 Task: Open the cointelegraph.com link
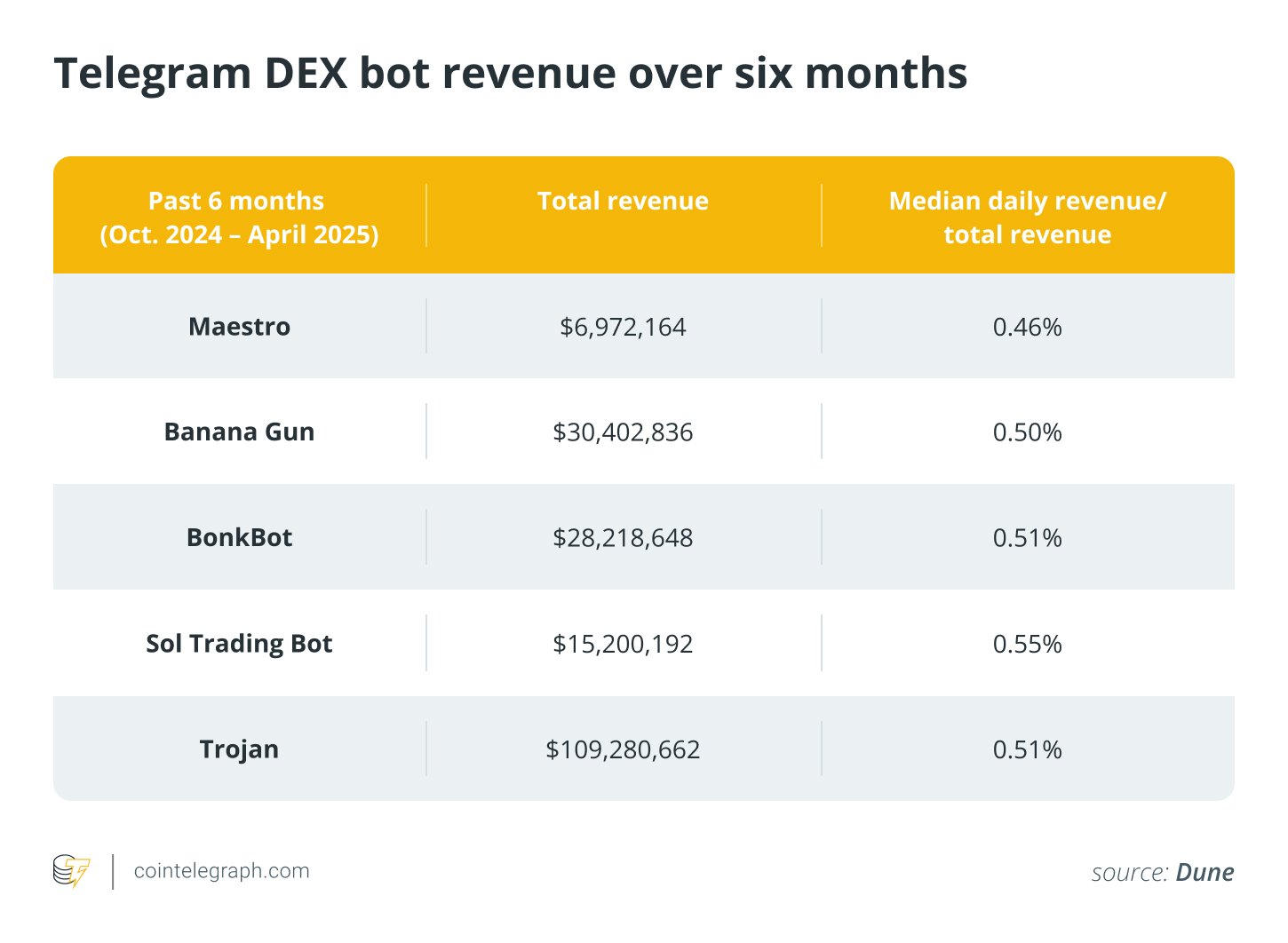click(221, 871)
